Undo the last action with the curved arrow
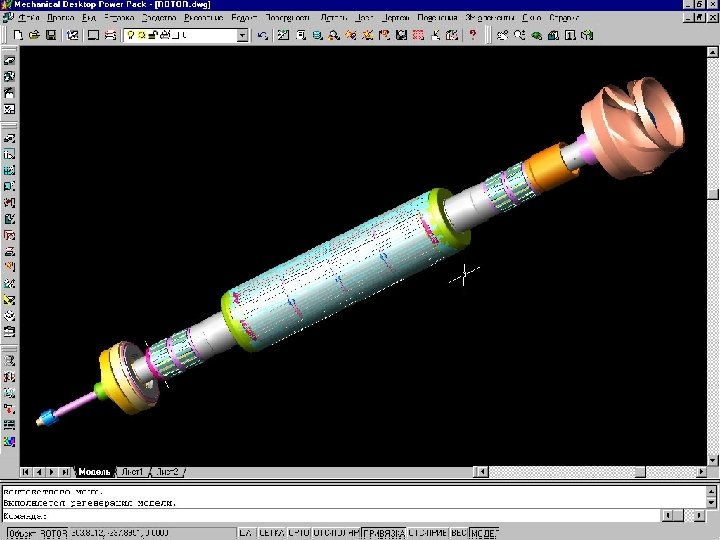 [262, 35]
